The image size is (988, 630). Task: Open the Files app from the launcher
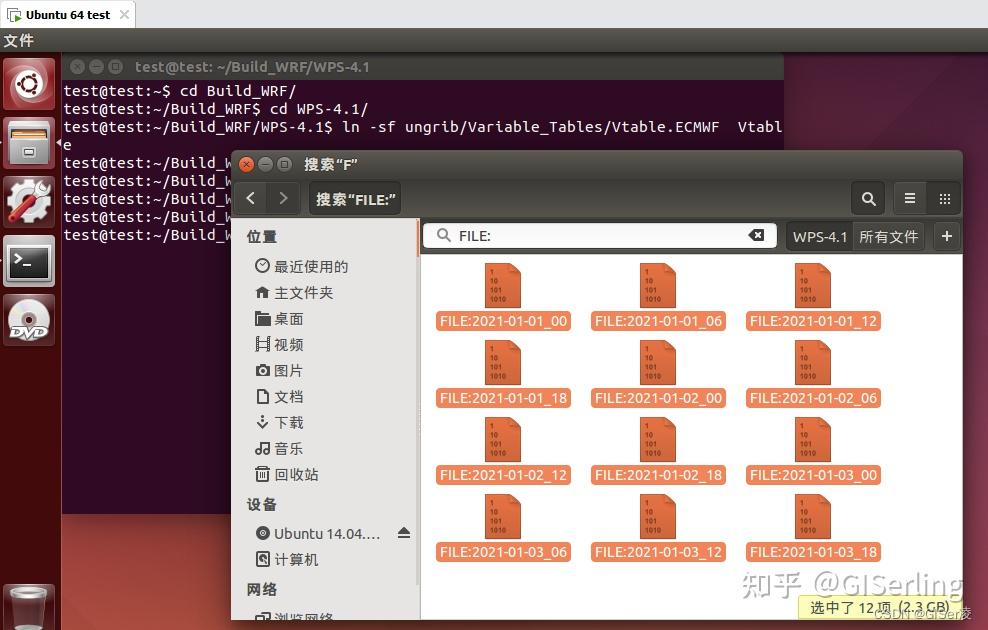click(x=29, y=142)
